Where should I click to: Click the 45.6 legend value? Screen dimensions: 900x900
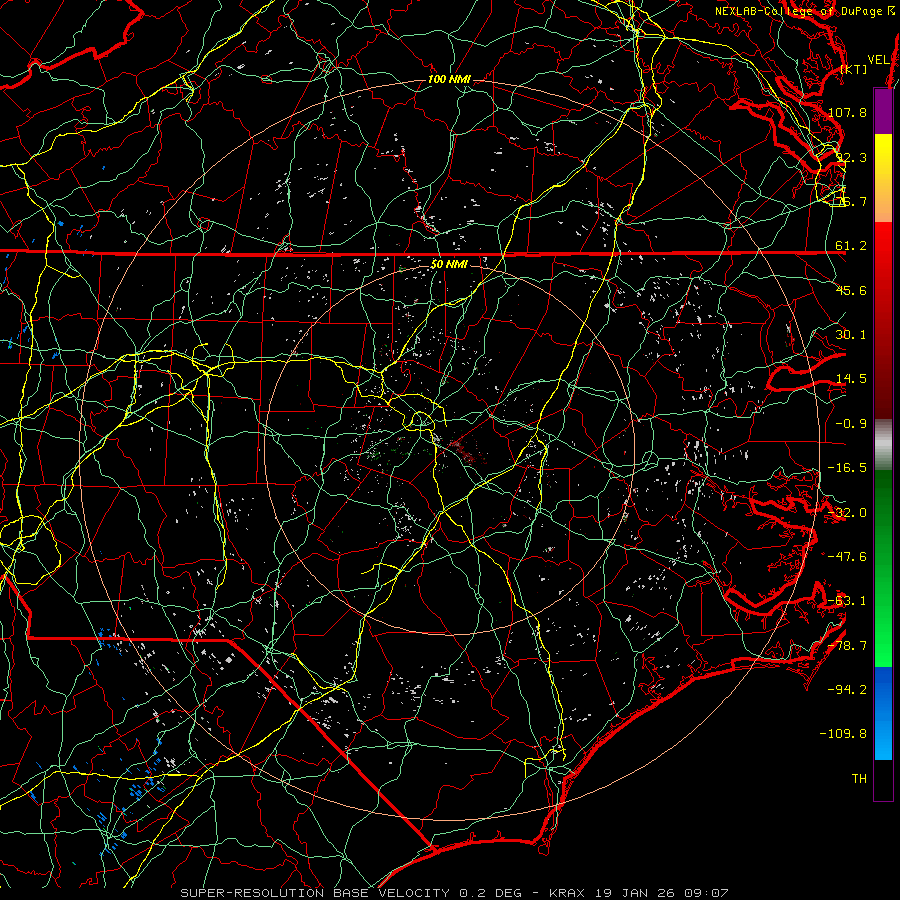(851, 290)
